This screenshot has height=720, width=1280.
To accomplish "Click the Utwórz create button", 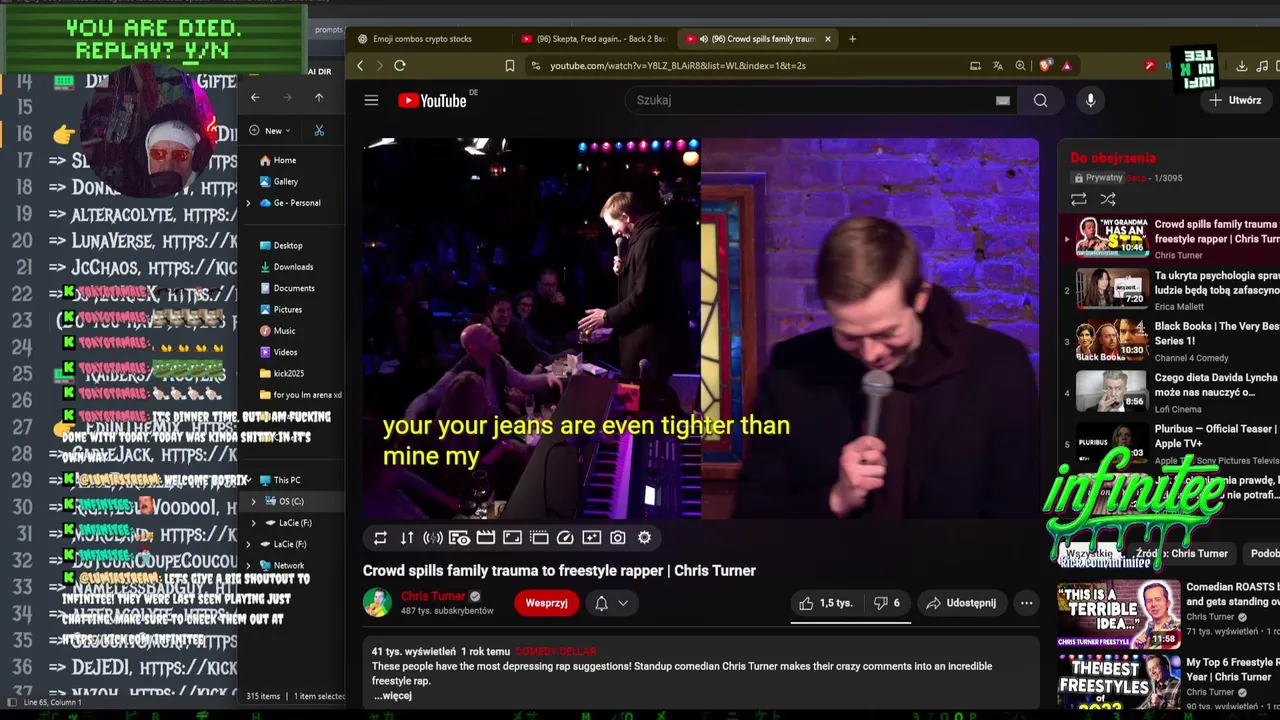I will (1235, 100).
